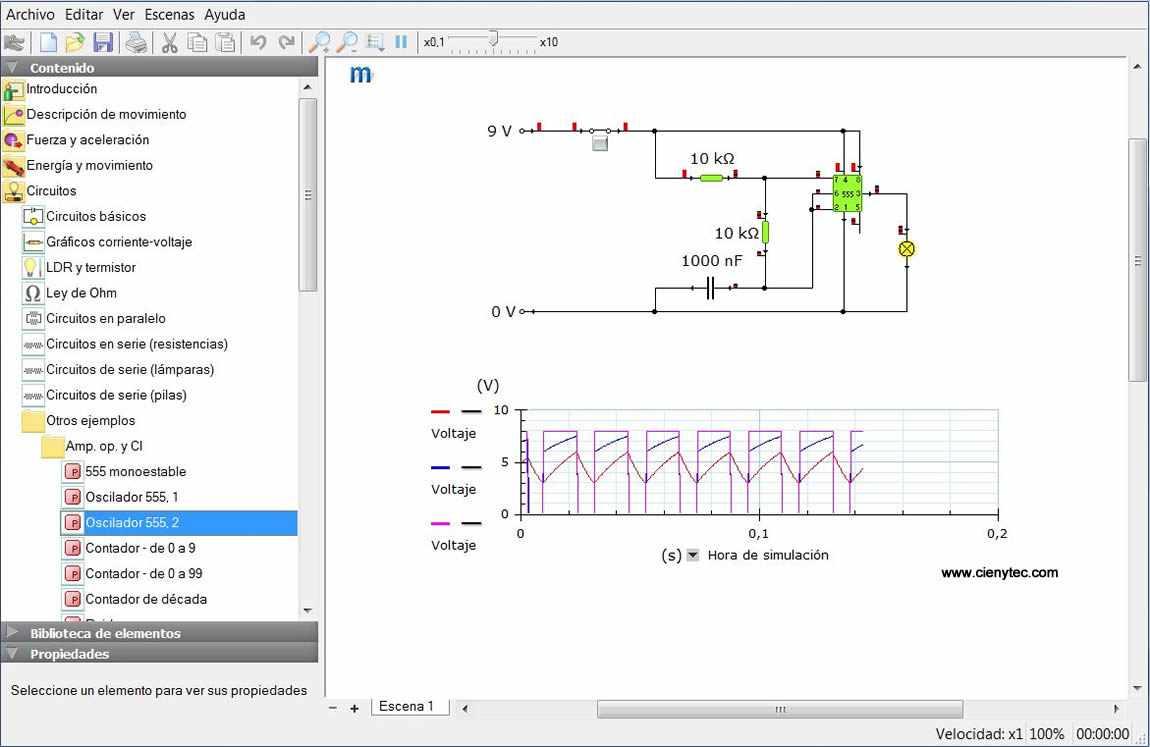
Task: Select the 555 timer chip in the circuit
Action: coord(846,193)
